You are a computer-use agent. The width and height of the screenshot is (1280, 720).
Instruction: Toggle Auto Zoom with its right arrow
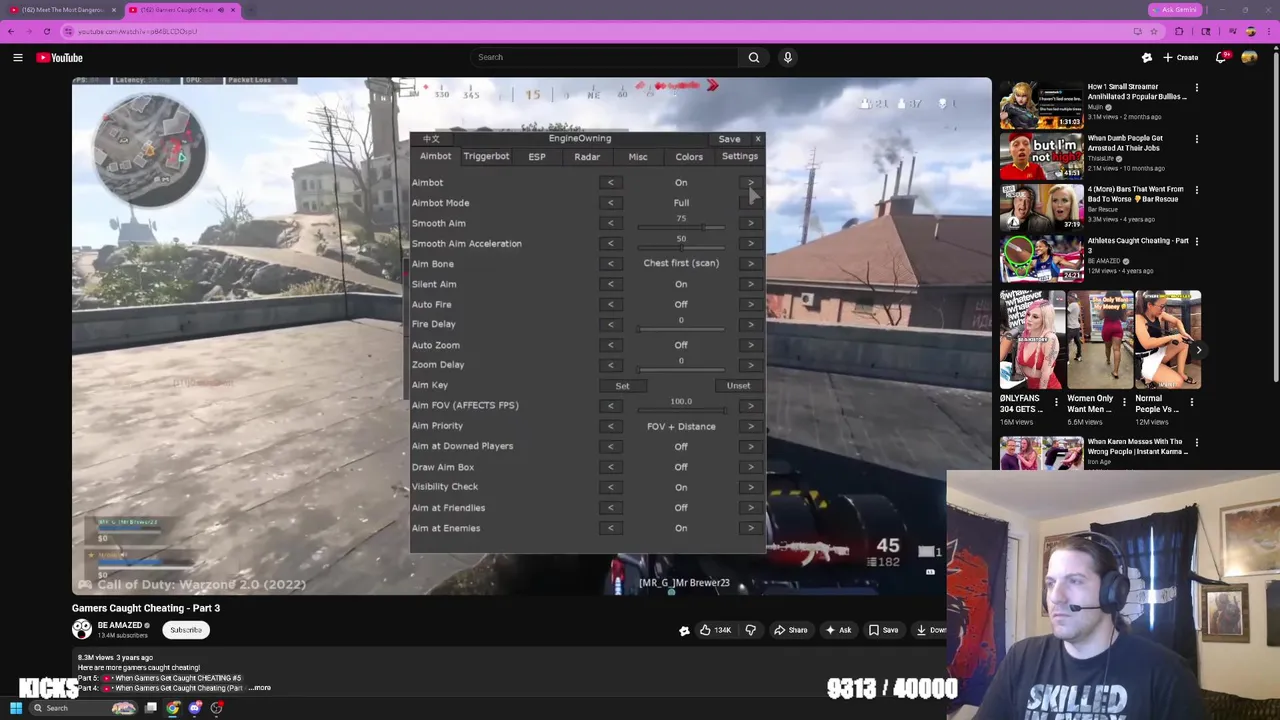tap(751, 345)
